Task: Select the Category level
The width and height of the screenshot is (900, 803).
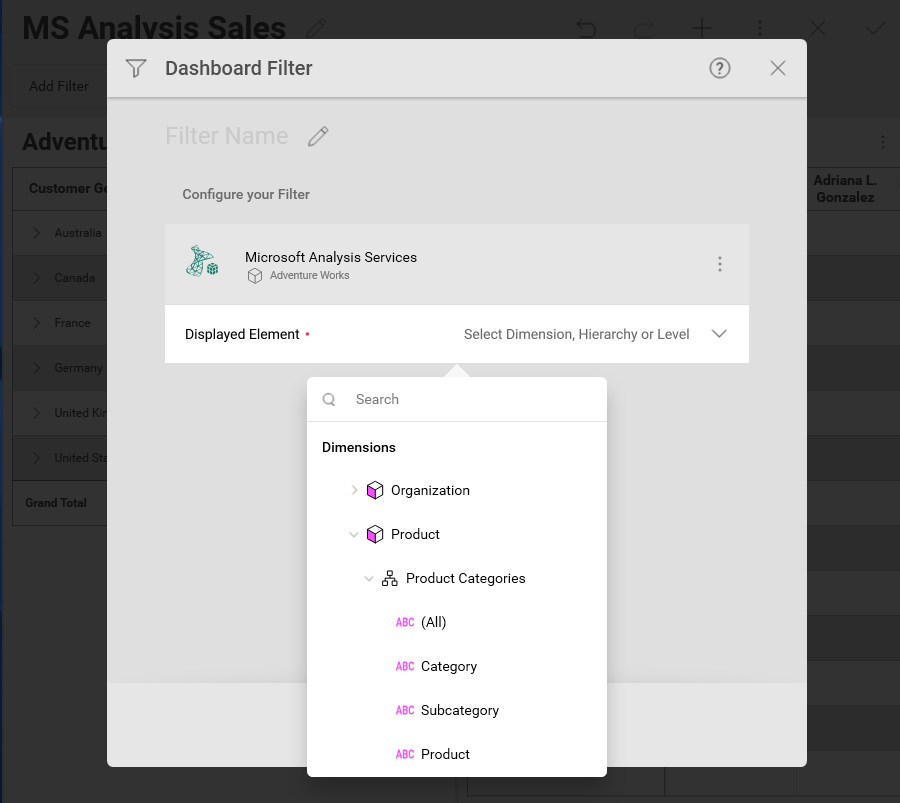Action: tap(448, 666)
